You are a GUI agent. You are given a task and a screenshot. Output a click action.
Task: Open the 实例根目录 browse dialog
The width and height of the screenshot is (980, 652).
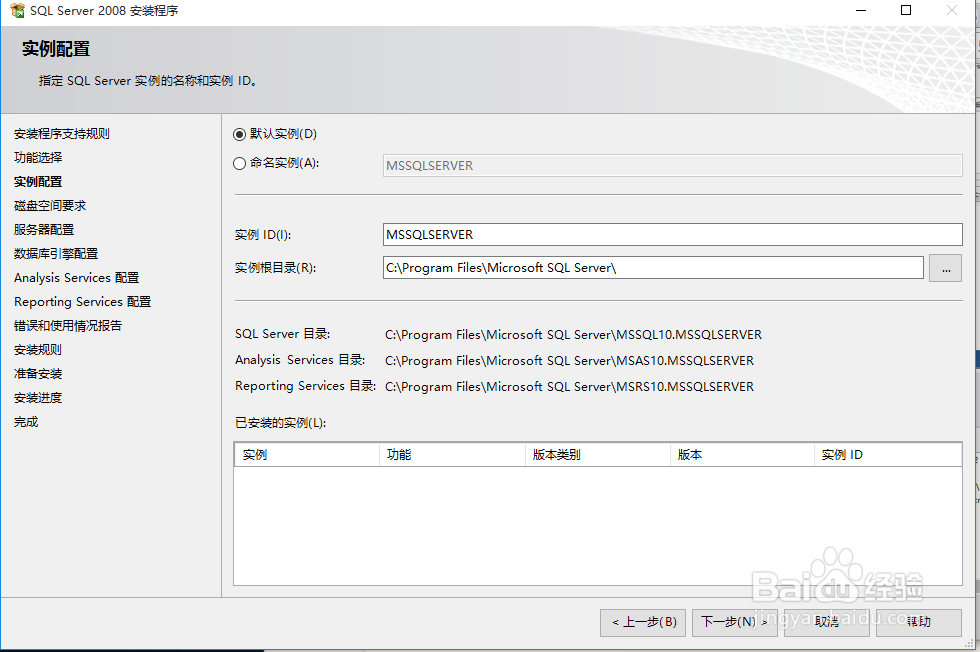(x=945, y=267)
